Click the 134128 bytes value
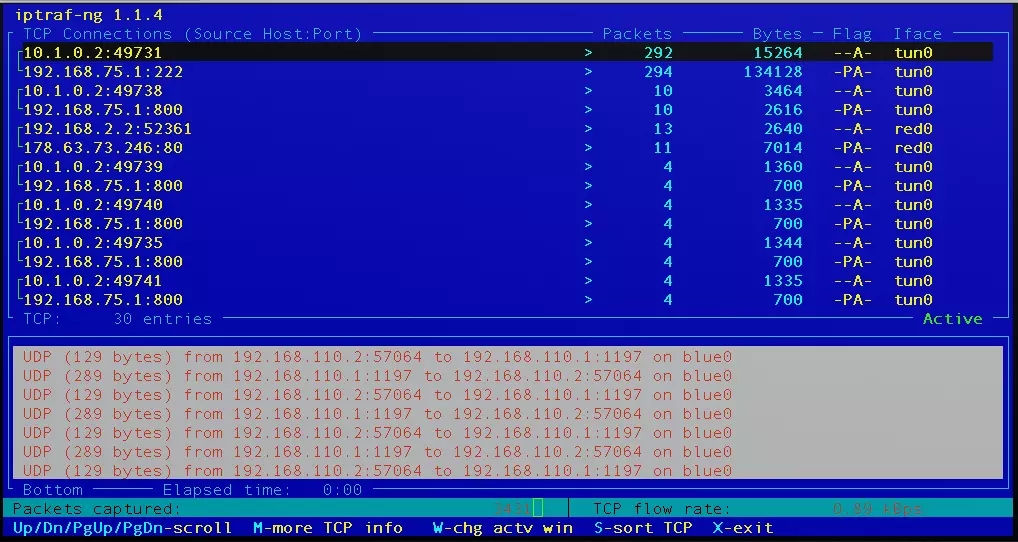Screen dimensions: 1018x542 (773, 72)
